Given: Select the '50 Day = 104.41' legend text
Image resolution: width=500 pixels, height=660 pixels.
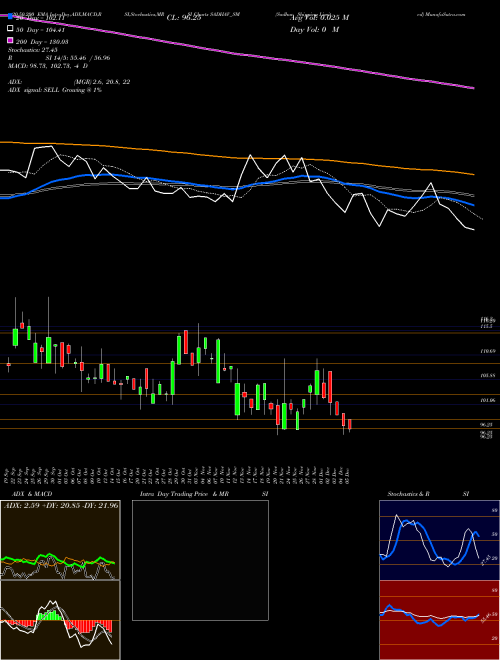Looking at the screenshot, I should [x=41, y=29].
